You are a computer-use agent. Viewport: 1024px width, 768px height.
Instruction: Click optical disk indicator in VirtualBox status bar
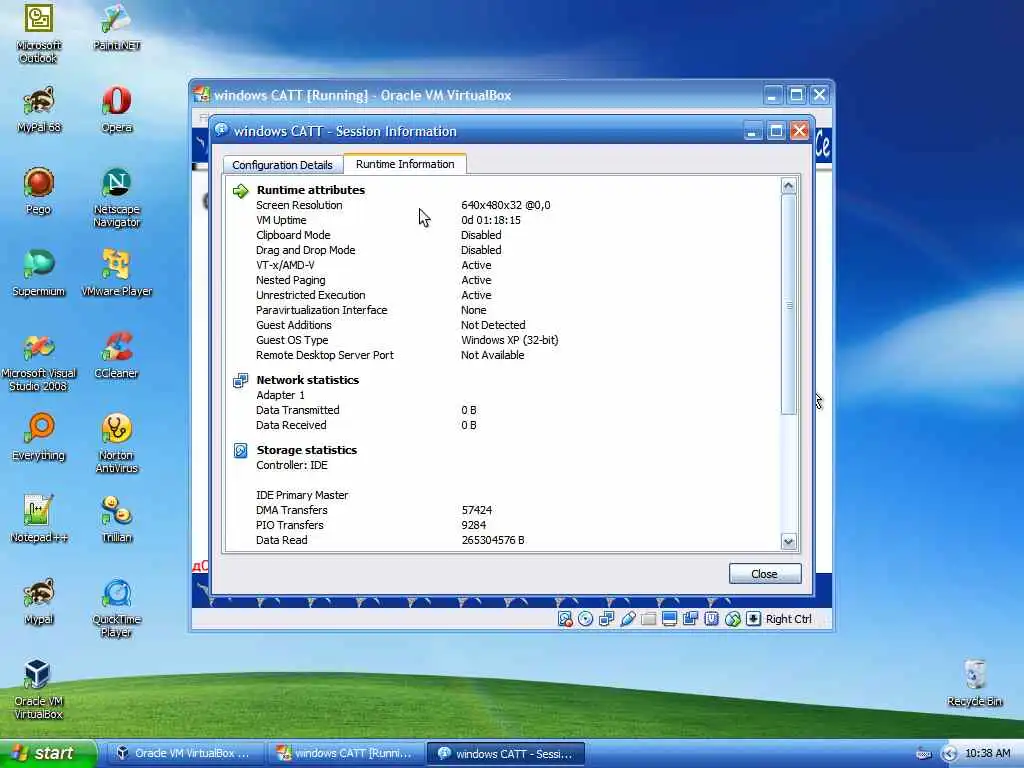point(586,618)
